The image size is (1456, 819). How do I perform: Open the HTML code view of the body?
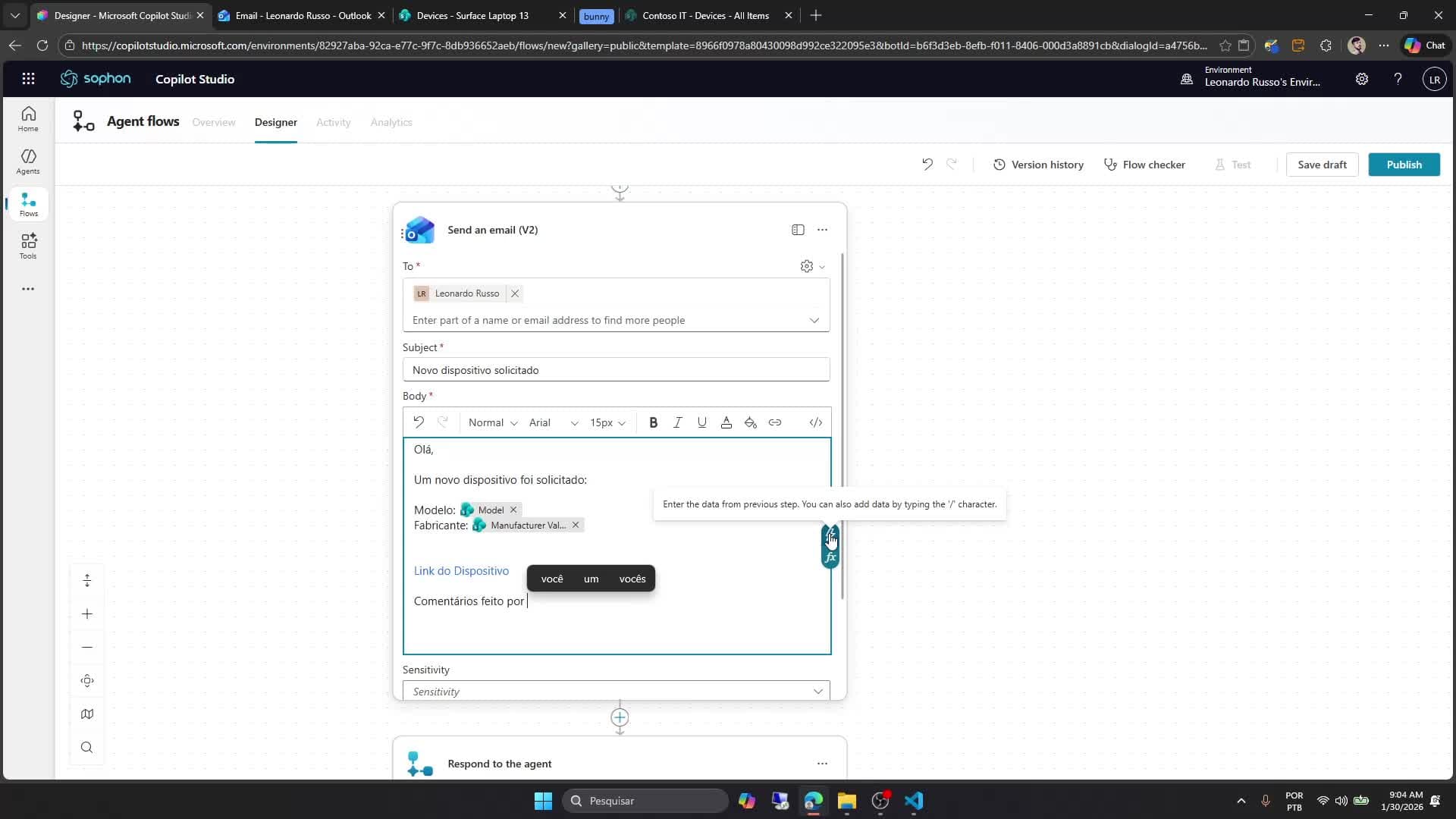pos(815,422)
